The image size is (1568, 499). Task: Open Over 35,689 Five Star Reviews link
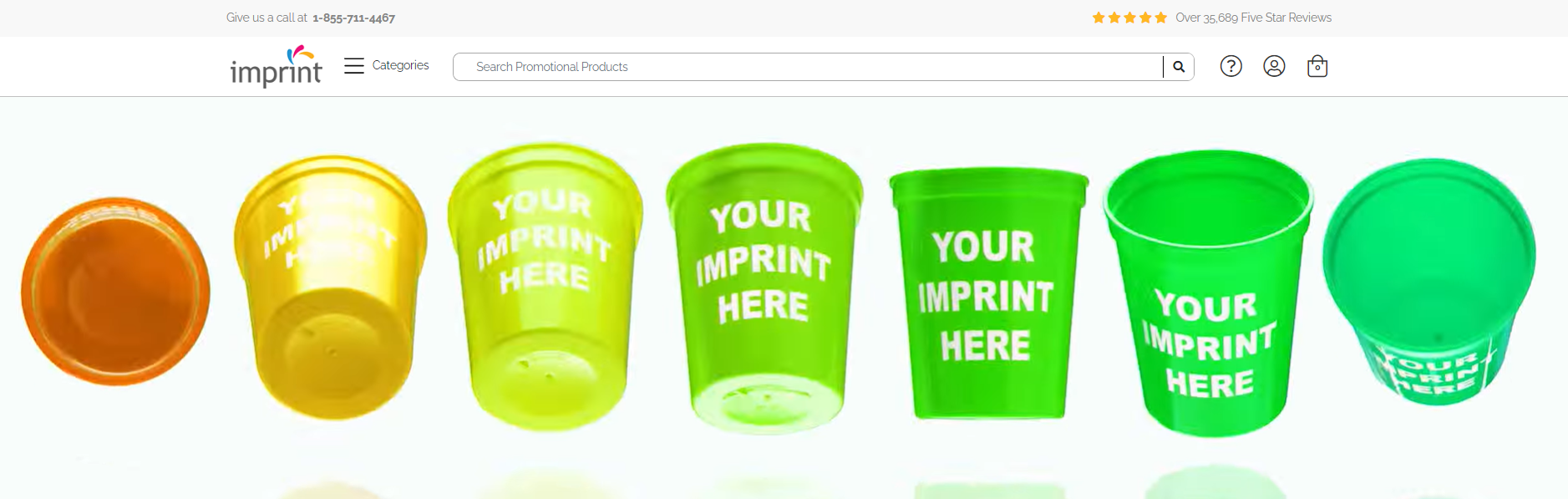1253,18
